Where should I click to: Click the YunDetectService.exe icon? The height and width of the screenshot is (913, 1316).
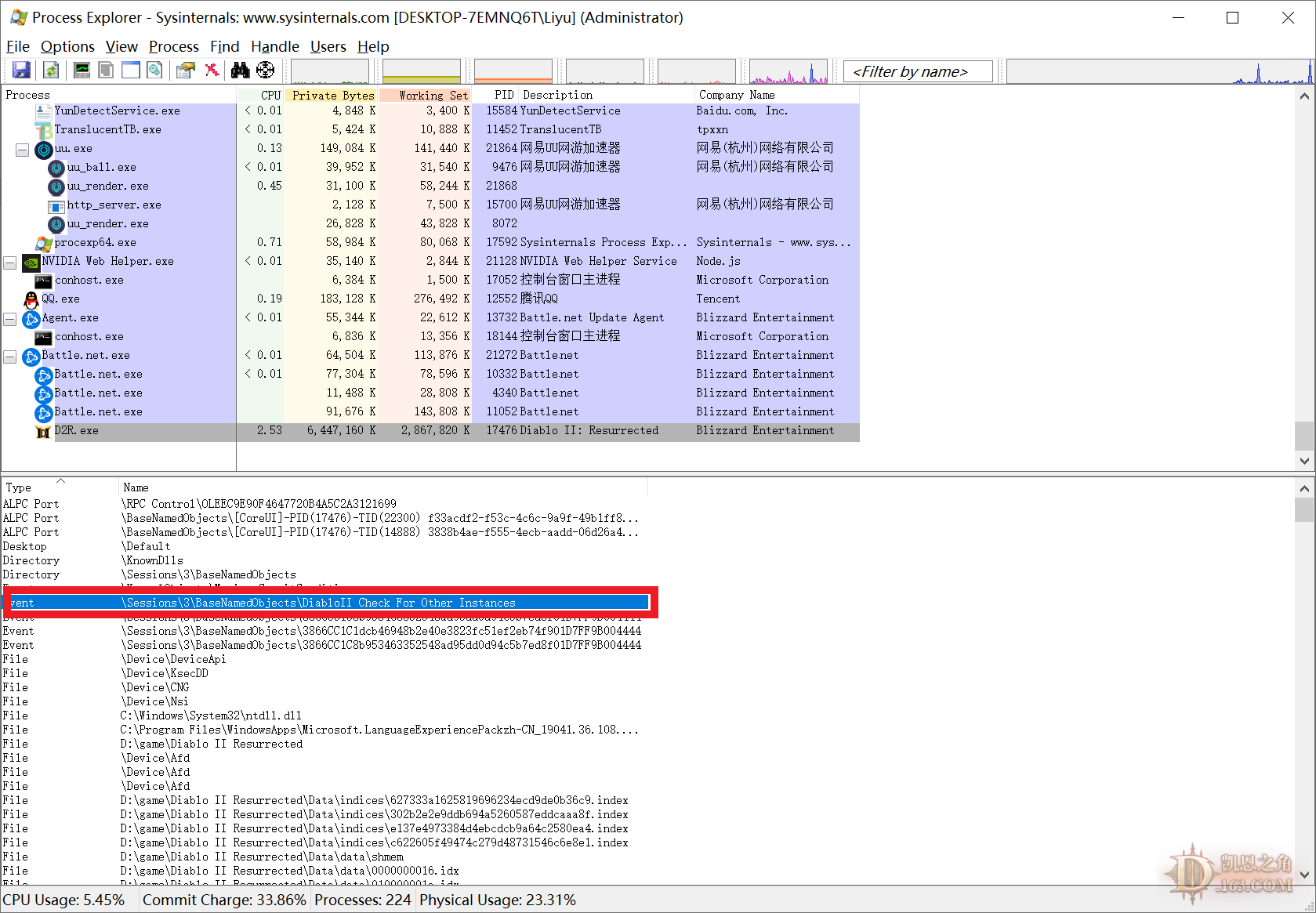[44, 112]
